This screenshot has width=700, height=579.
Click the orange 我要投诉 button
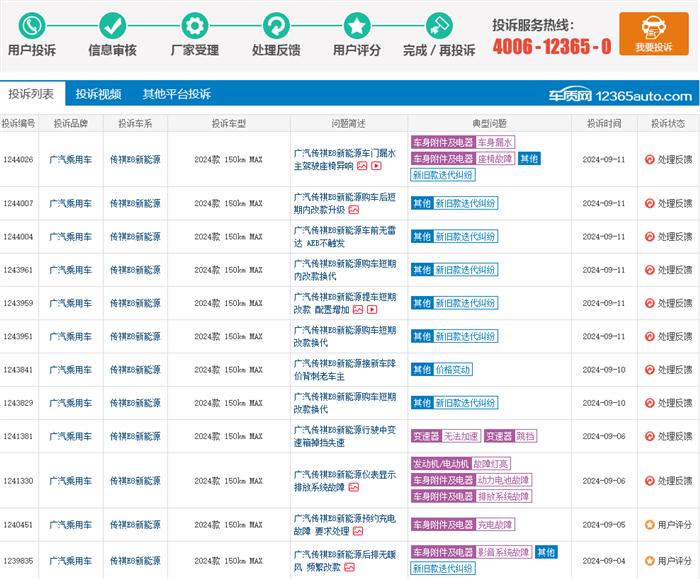point(654,34)
